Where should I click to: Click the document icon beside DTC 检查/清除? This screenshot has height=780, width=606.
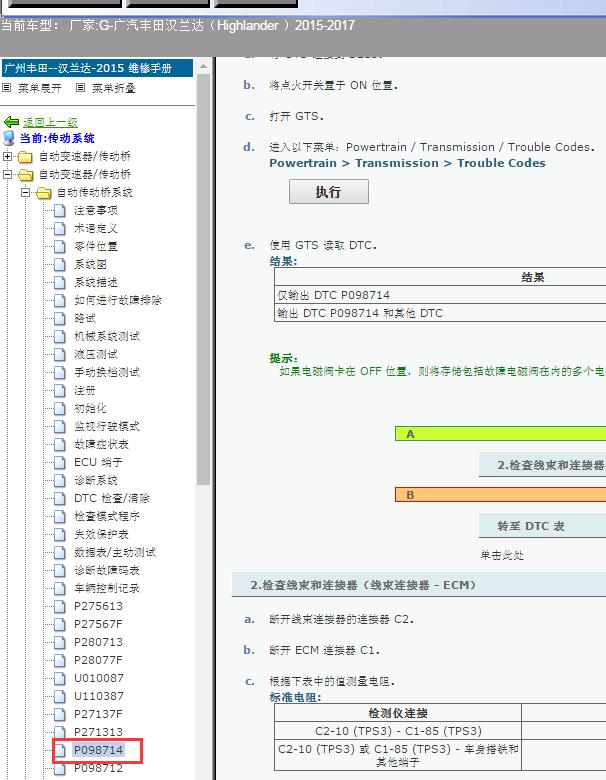60,498
